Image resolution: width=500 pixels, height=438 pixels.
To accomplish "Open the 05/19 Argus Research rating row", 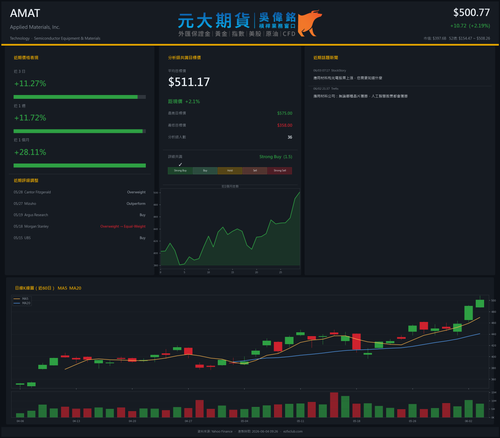I will point(80,215).
